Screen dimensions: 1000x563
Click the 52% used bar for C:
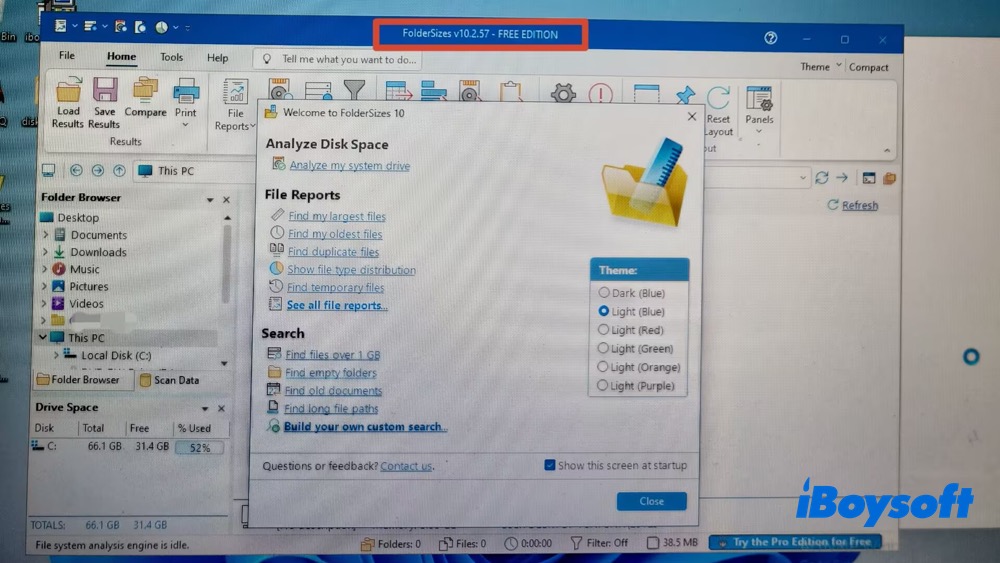(199, 448)
